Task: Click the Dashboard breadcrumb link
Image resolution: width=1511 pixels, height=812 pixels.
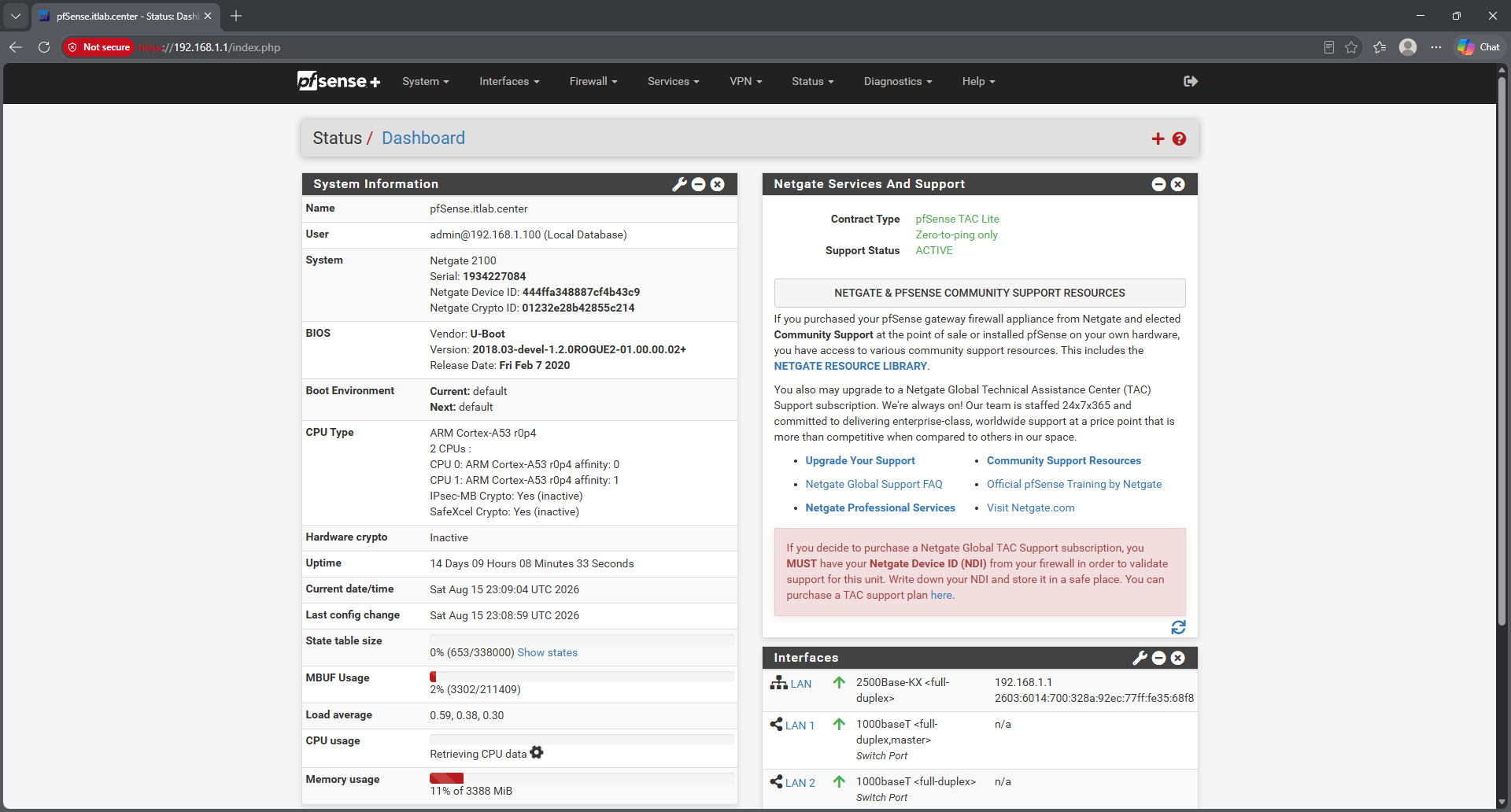Action: 423,138
